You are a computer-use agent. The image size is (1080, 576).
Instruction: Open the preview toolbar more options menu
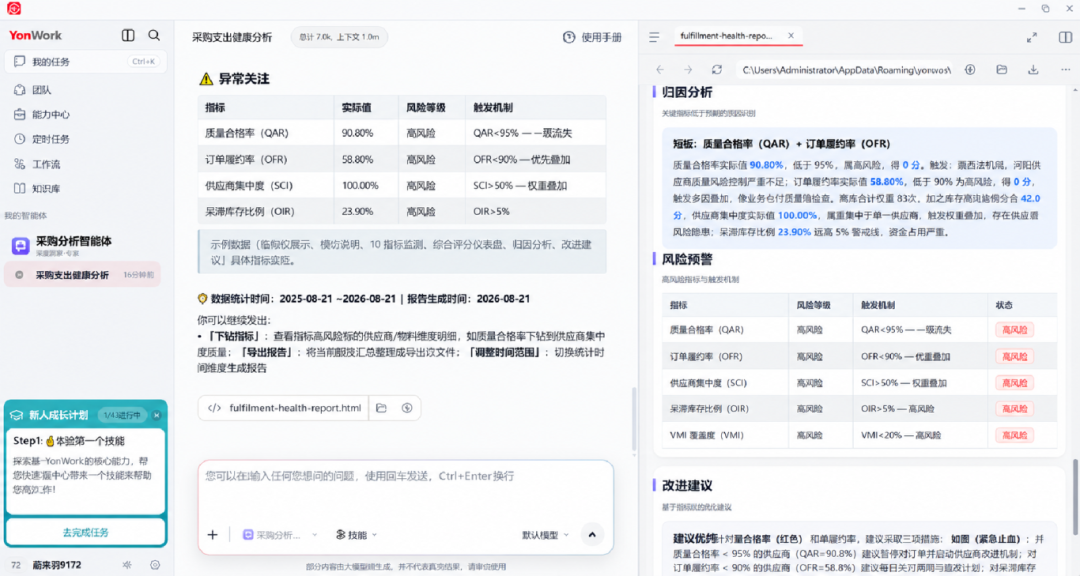click(1066, 70)
